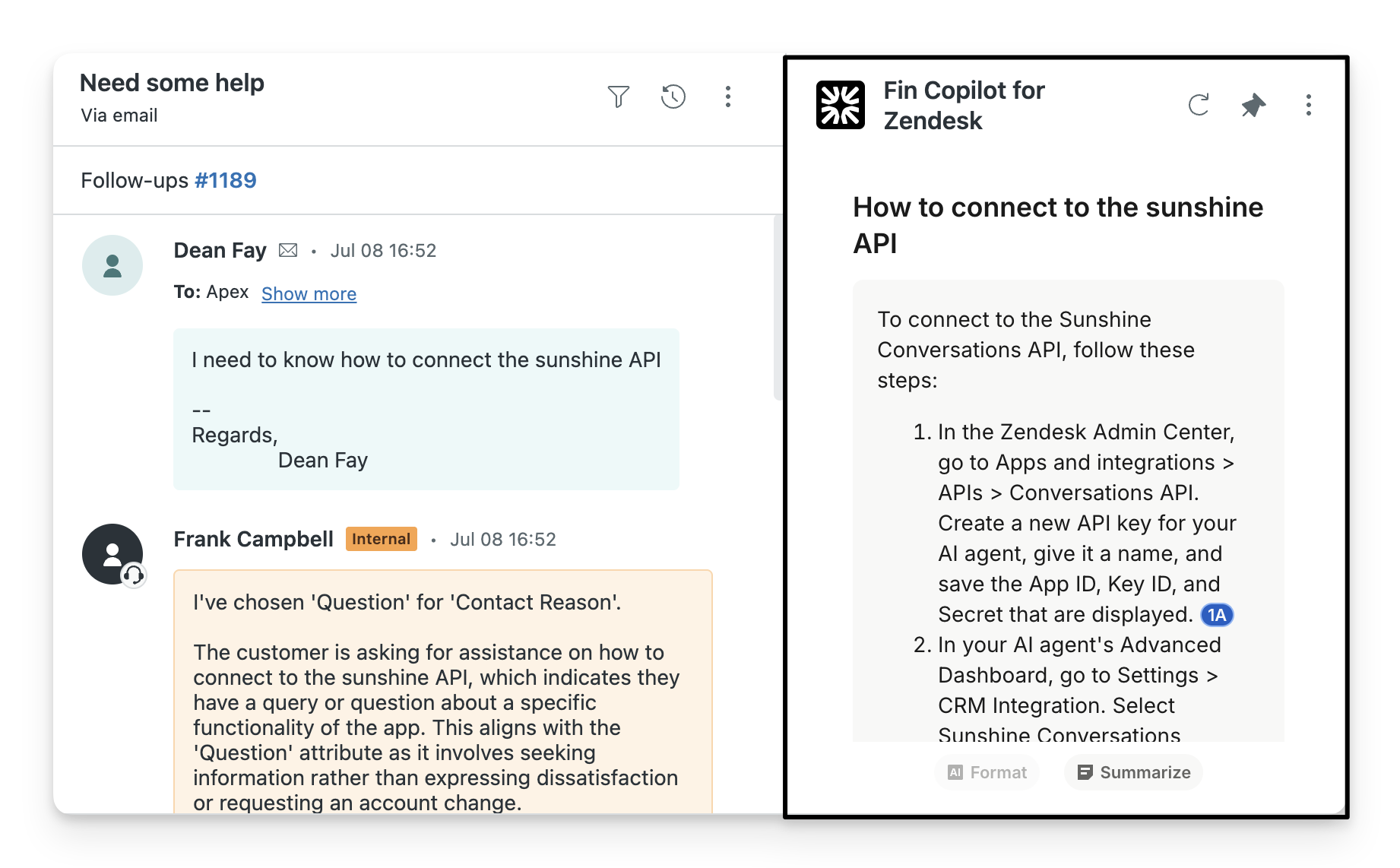The width and height of the screenshot is (1400, 868).
Task: Open Fin Copilot three-dot options menu
Action: [1308, 105]
